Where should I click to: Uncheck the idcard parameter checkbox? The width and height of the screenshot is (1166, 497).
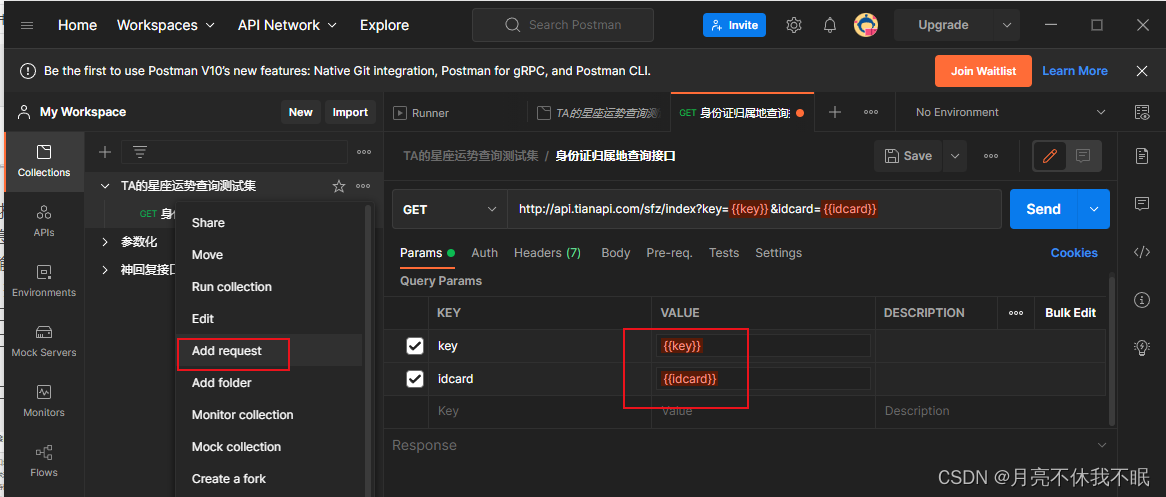click(x=415, y=379)
